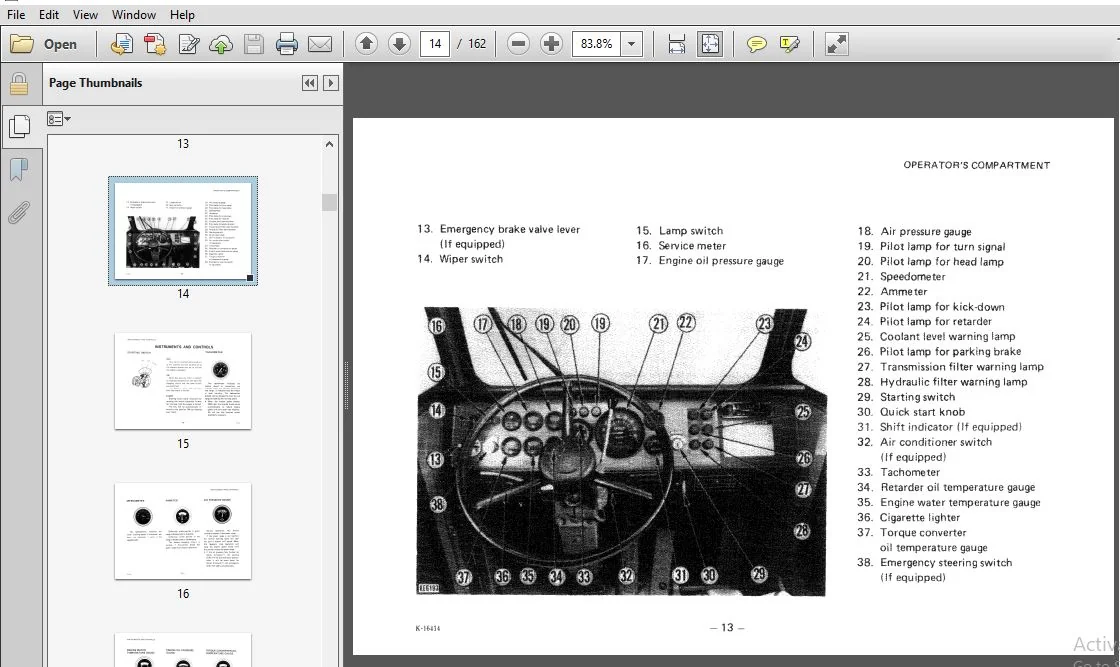Click the upload to cloud icon

click(221, 44)
